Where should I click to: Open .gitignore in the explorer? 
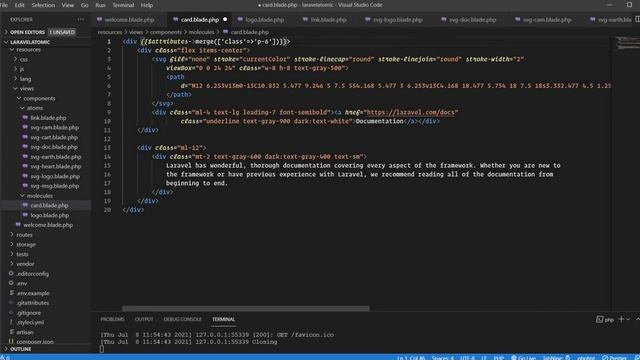[x=29, y=313]
